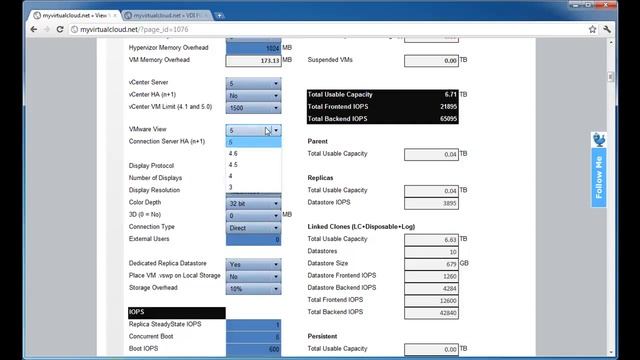Image resolution: width=640 pixels, height=360 pixels.
Task: Click the External Users input field
Action: [x=253, y=240]
